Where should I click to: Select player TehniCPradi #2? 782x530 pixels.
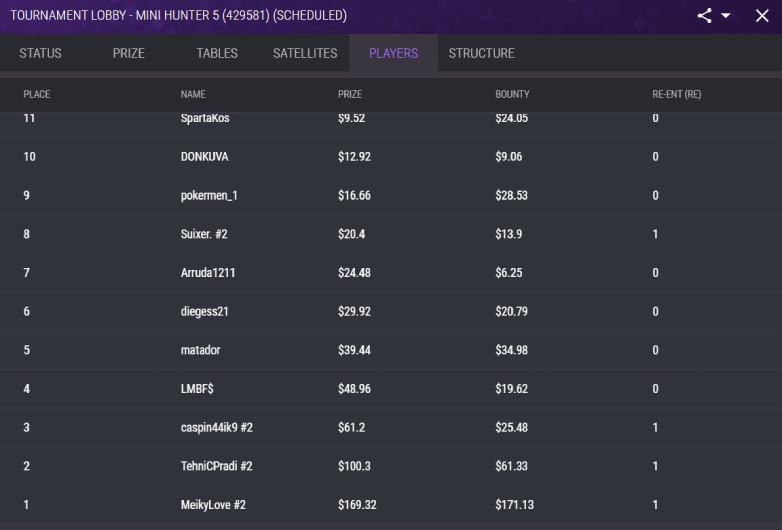click(216, 466)
